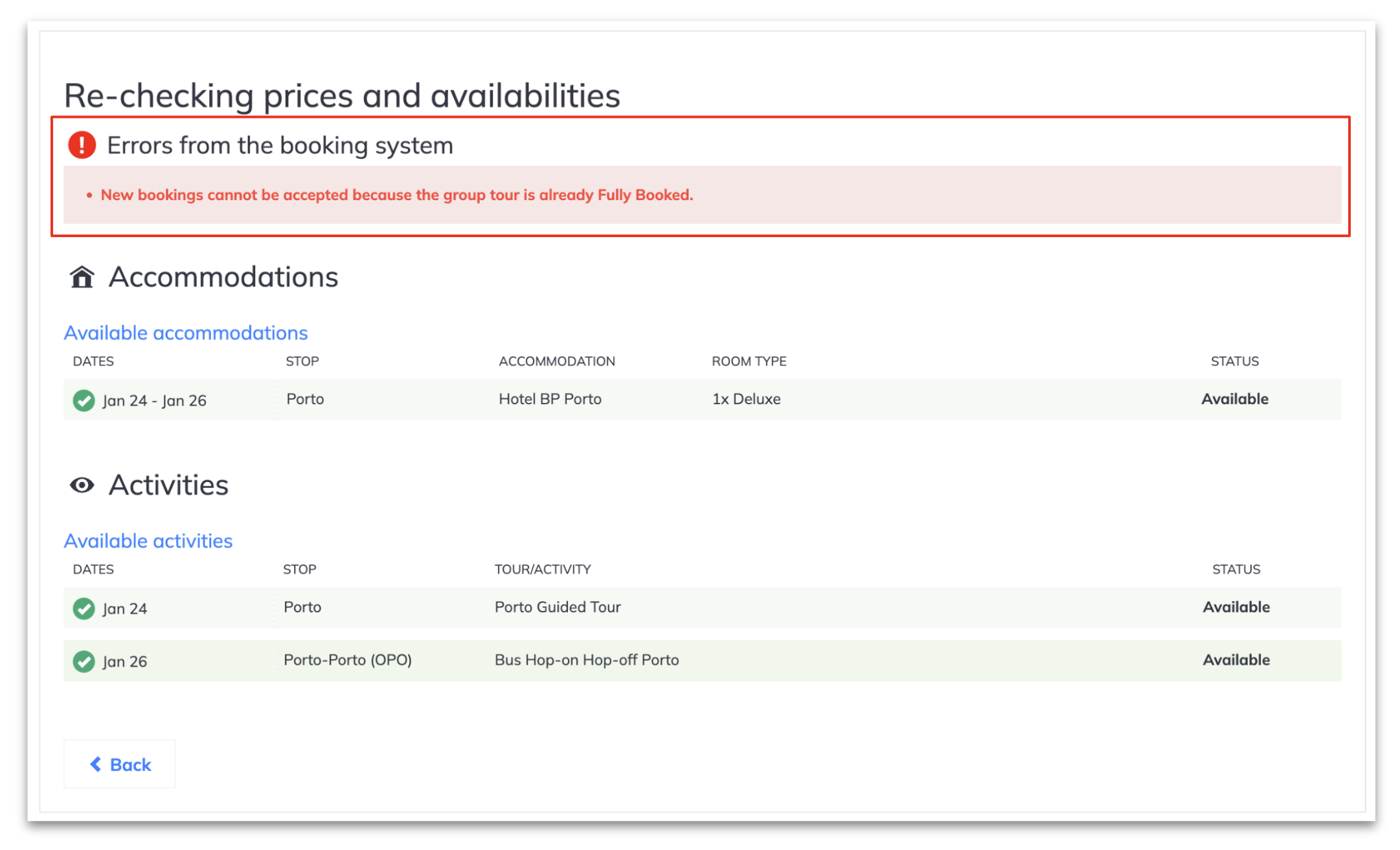This screenshot has width=1400, height=850.
Task: Click the Accommodations section heading
Action: (x=223, y=277)
